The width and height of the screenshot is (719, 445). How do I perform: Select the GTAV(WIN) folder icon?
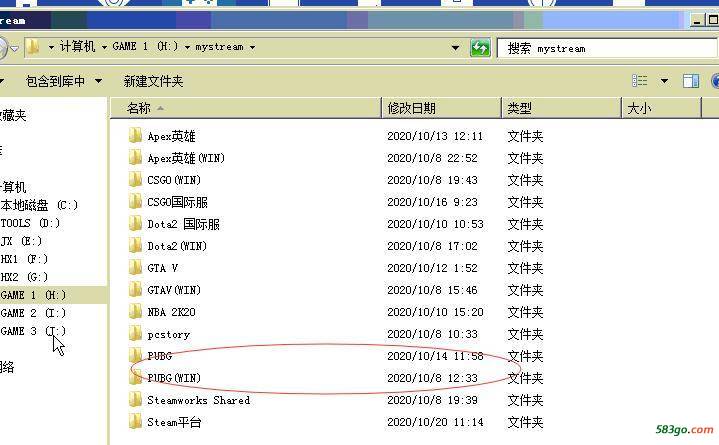[x=135, y=290]
